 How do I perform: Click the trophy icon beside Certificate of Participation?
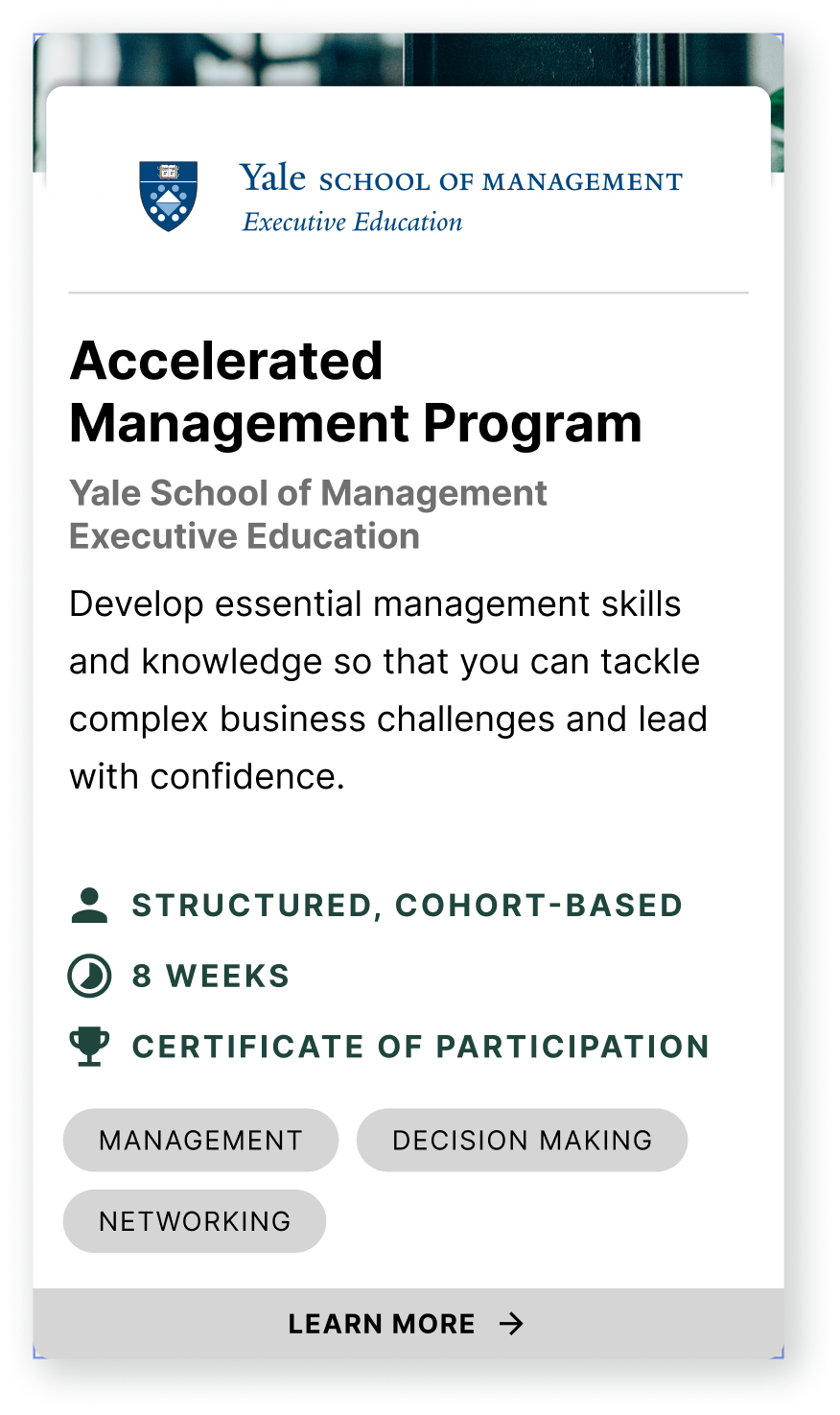(89, 1047)
